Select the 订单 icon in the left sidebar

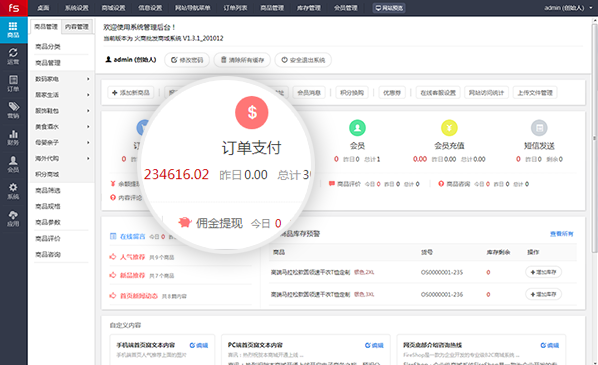(x=13, y=83)
